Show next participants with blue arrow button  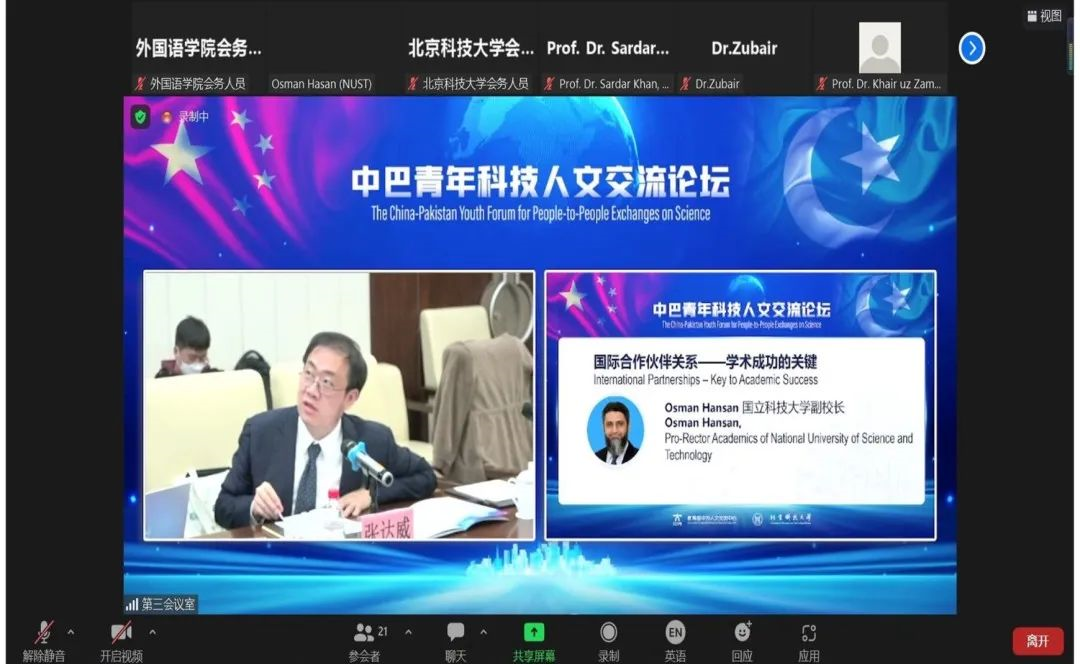972,48
